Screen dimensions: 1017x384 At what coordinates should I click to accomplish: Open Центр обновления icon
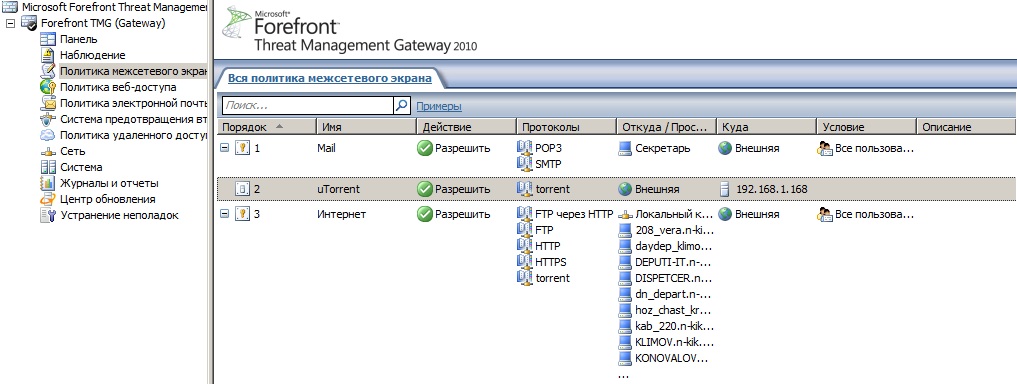pos(48,199)
